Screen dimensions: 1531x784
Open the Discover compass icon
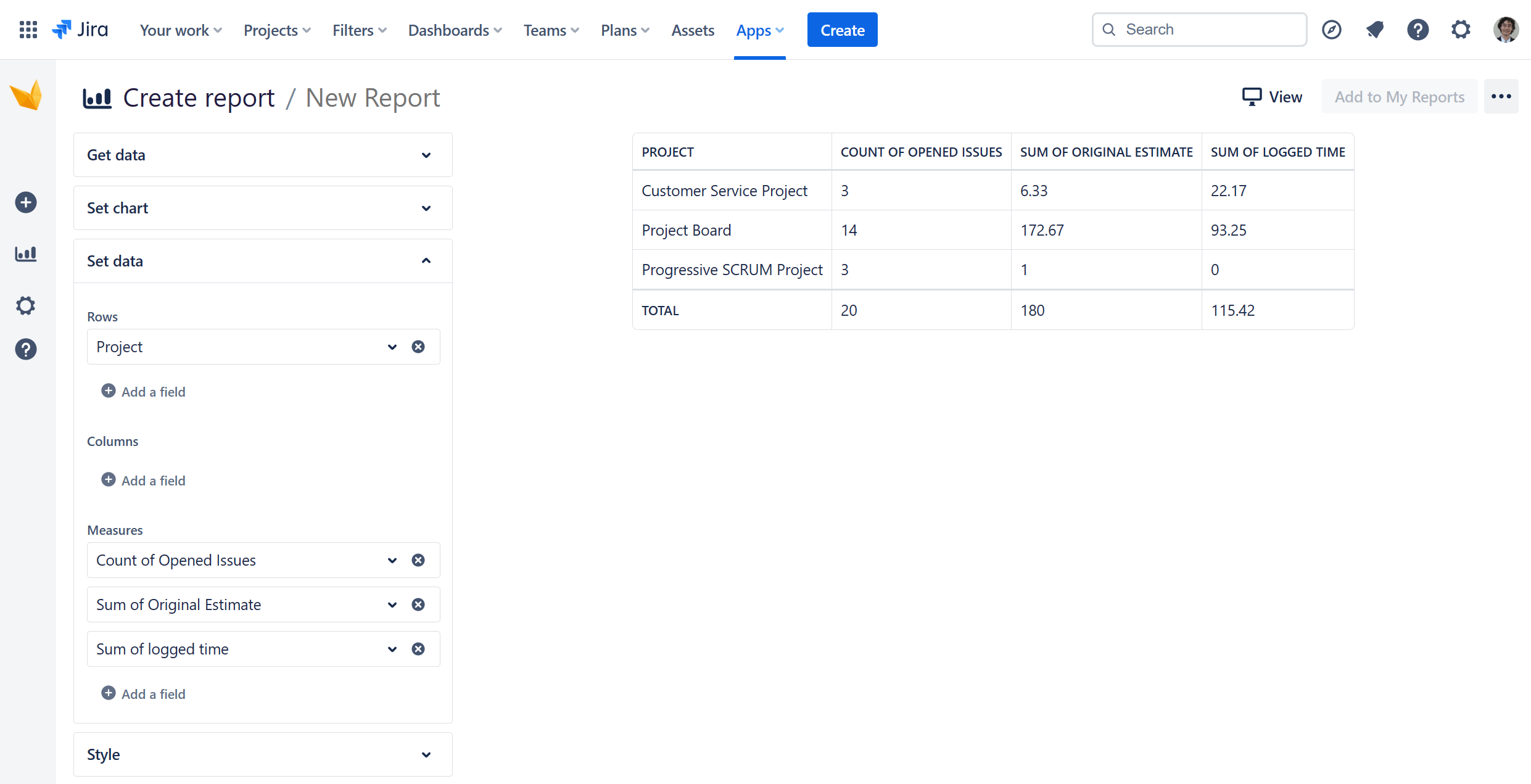(x=1332, y=29)
